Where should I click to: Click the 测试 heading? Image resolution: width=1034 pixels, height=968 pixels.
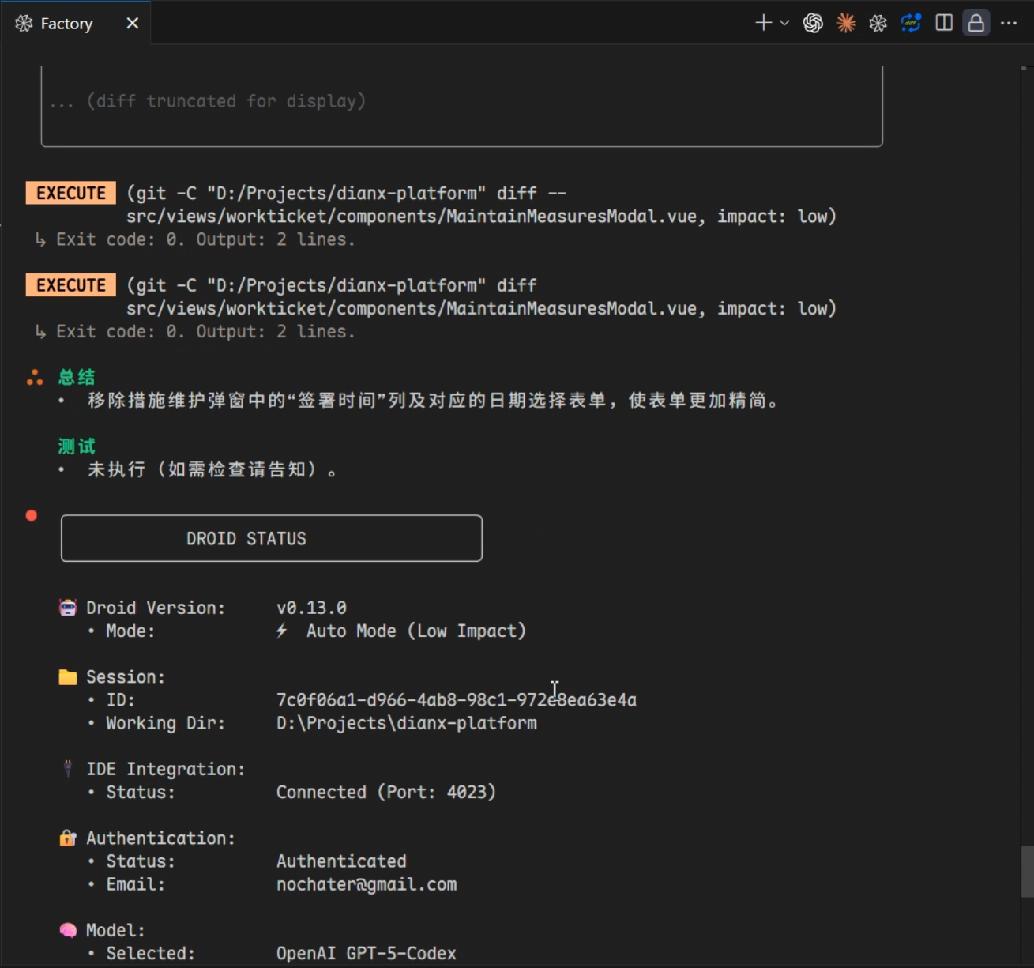click(x=76, y=446)
